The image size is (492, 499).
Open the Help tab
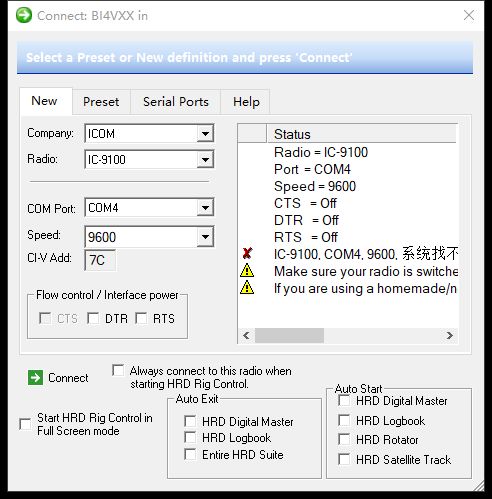click(x=246, y=102)
